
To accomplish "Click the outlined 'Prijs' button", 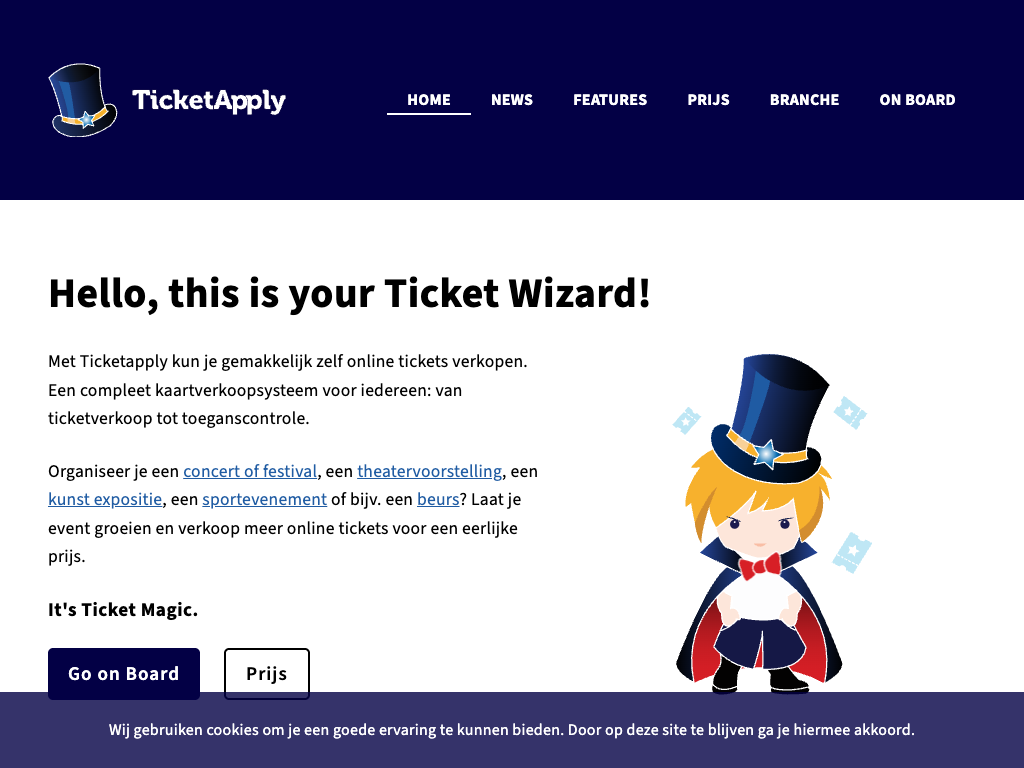I will (x=266, y=673).
